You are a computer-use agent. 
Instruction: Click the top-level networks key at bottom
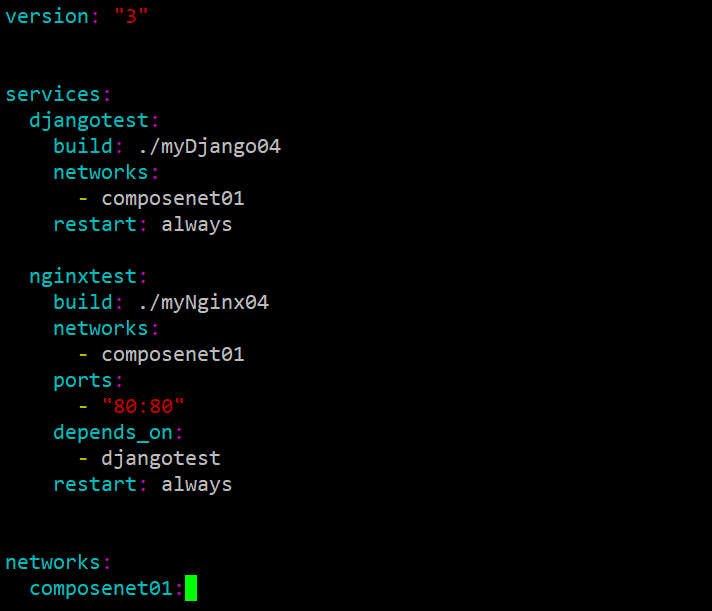pos(52,562)
